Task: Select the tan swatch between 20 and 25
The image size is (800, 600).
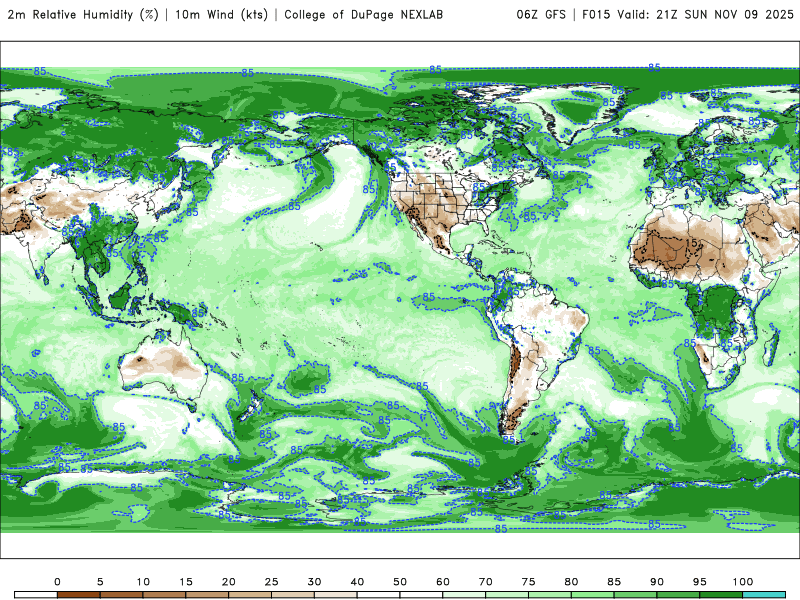Action: pyautogui.click(x=250, y=595)
